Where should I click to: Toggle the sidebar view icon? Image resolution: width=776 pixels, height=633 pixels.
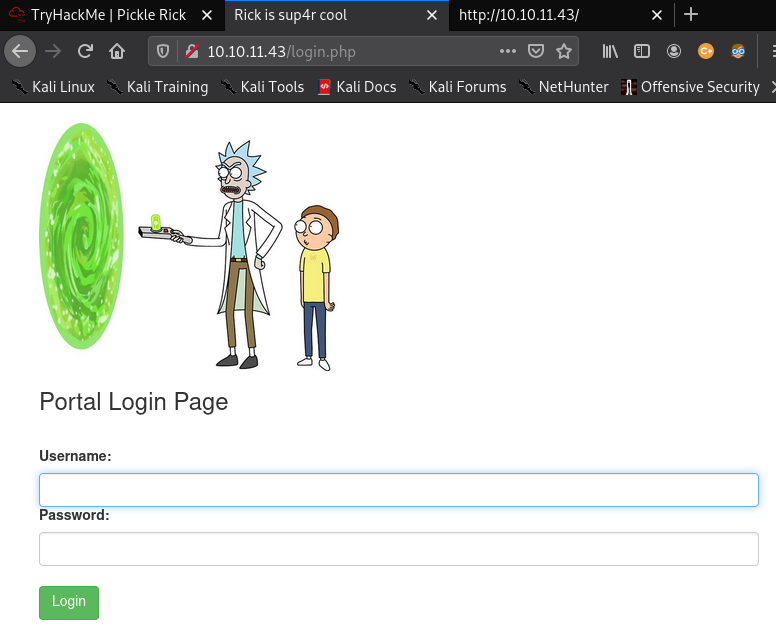[x=642, y=51]
